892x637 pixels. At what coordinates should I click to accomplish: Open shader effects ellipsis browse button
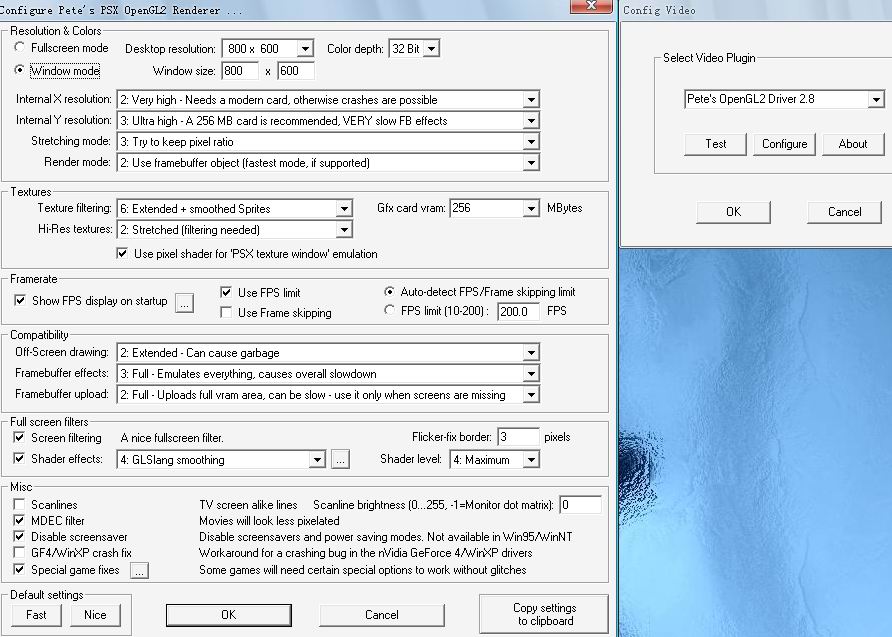tap(340, 460)
